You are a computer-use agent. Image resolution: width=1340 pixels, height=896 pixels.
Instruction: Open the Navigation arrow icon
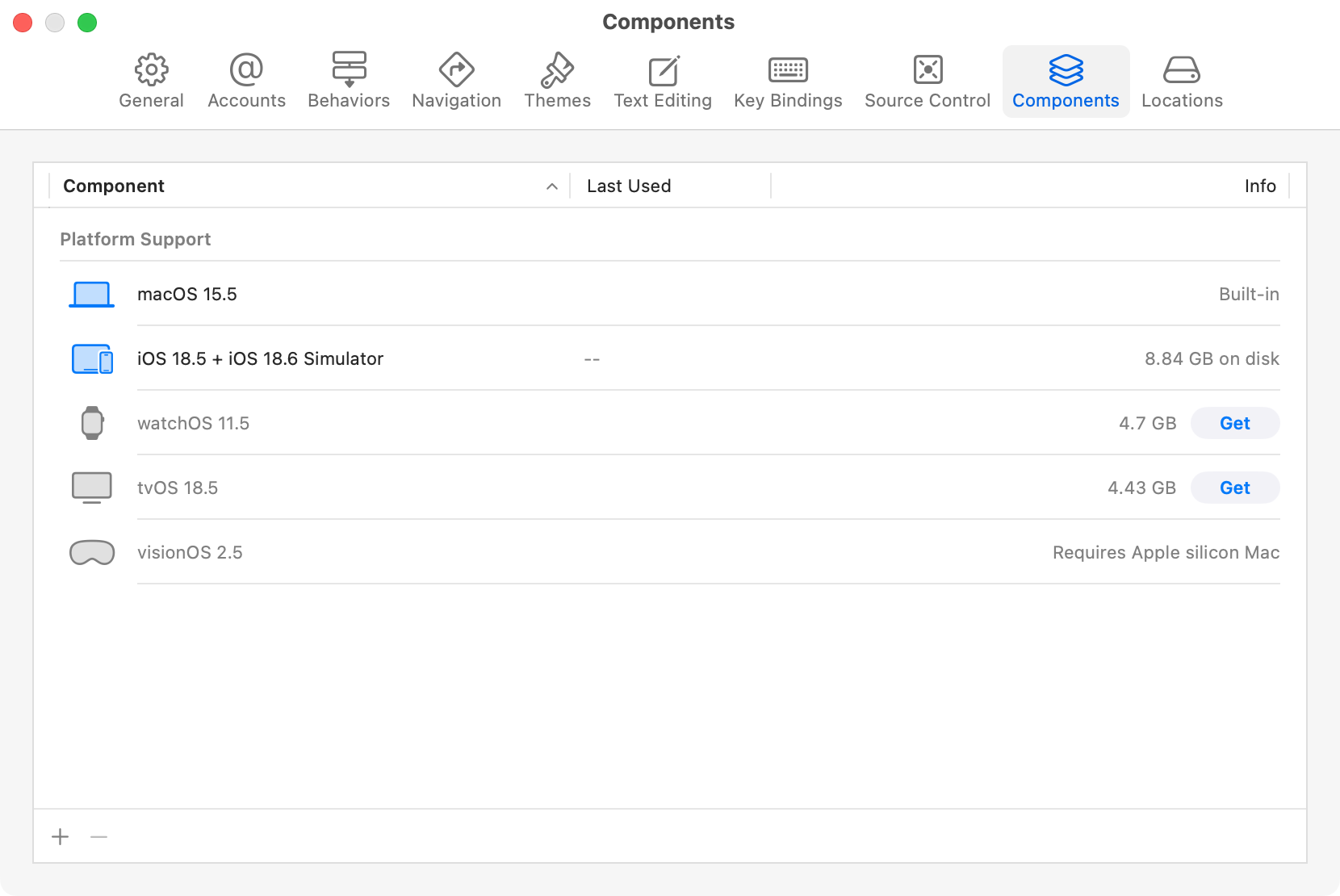coord(456,69)
